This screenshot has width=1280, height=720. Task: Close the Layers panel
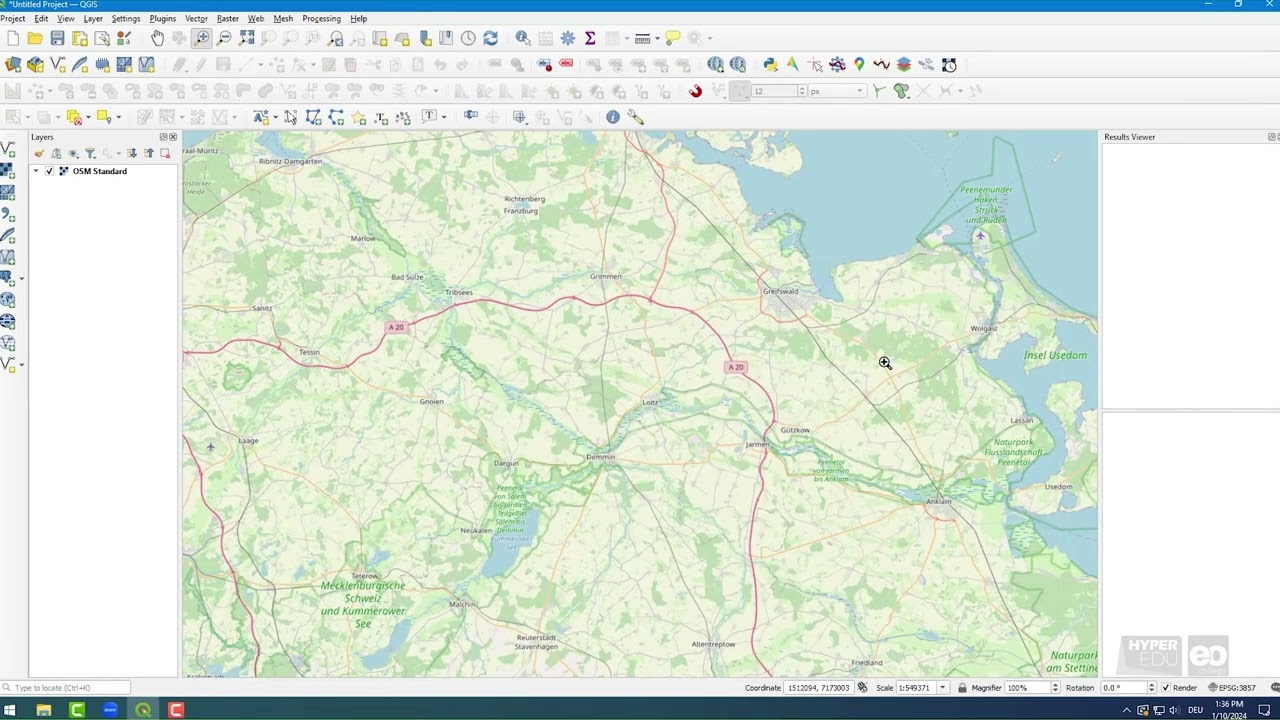click(x=172, y=137)
